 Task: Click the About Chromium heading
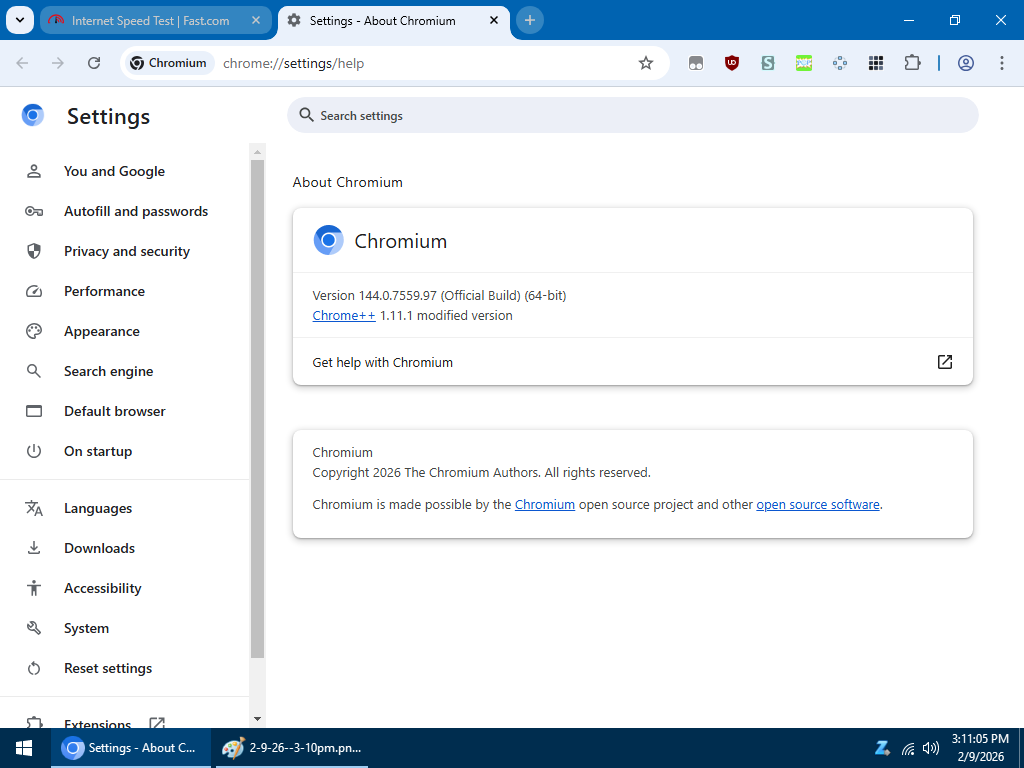(x=347, y=182)
